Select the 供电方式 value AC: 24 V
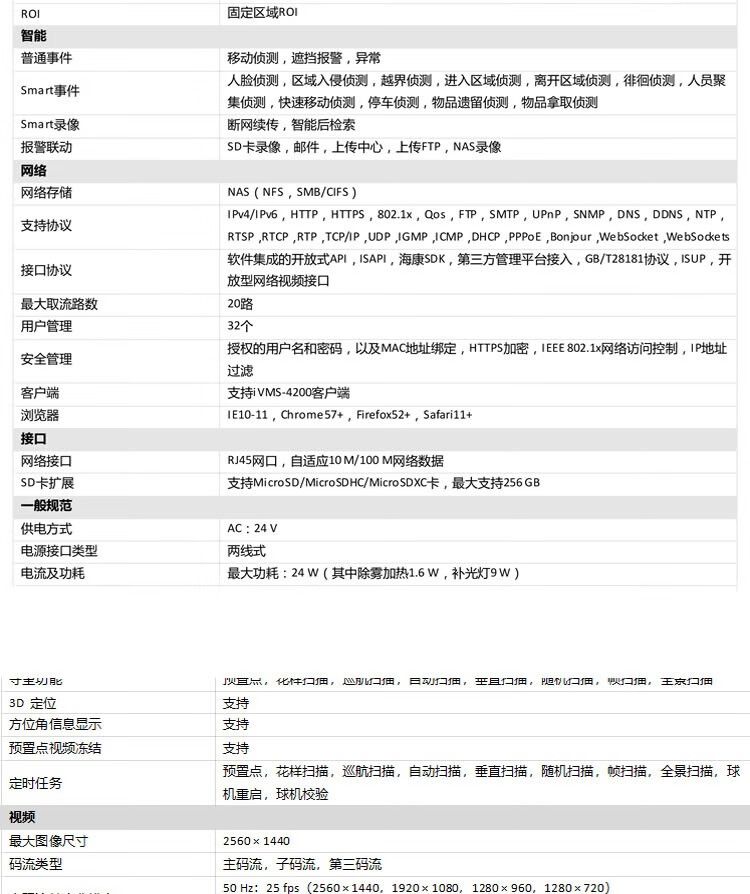This screenshot has height=894, width=750. [x=252, y=528]
